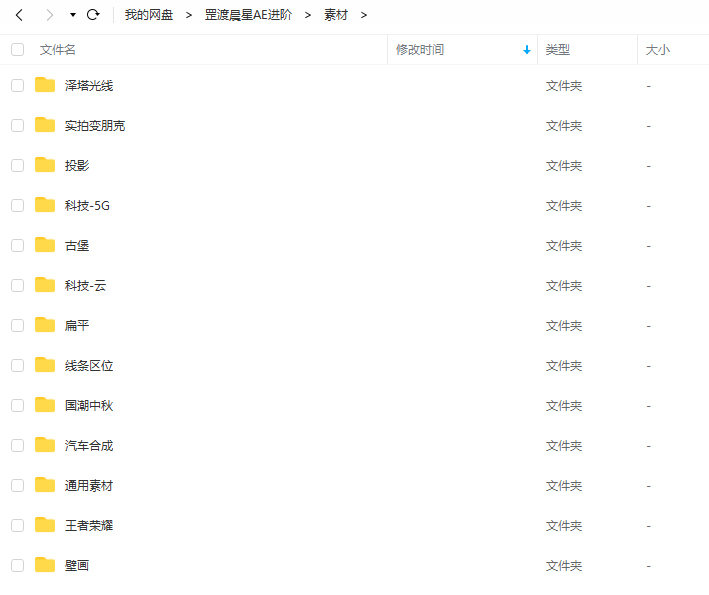Sort the list by 类型 column
Image resolution: width=709 pixels, height=595 pixels.
558,49
